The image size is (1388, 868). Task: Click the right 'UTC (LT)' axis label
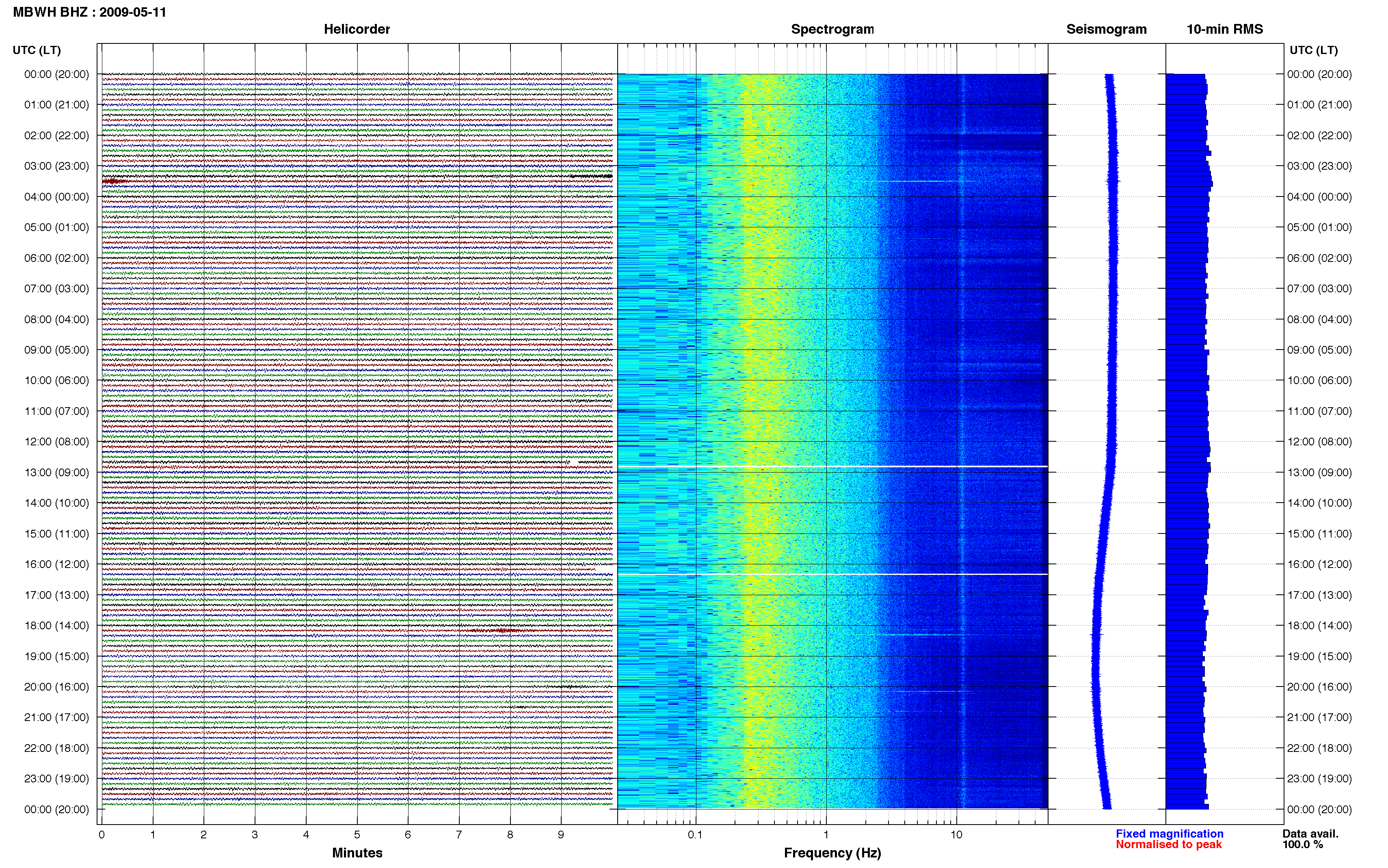(x=1313, y=50)
